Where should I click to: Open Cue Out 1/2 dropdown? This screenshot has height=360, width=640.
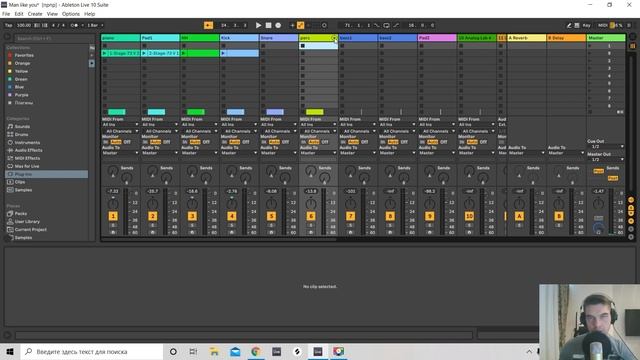(606, 146)
